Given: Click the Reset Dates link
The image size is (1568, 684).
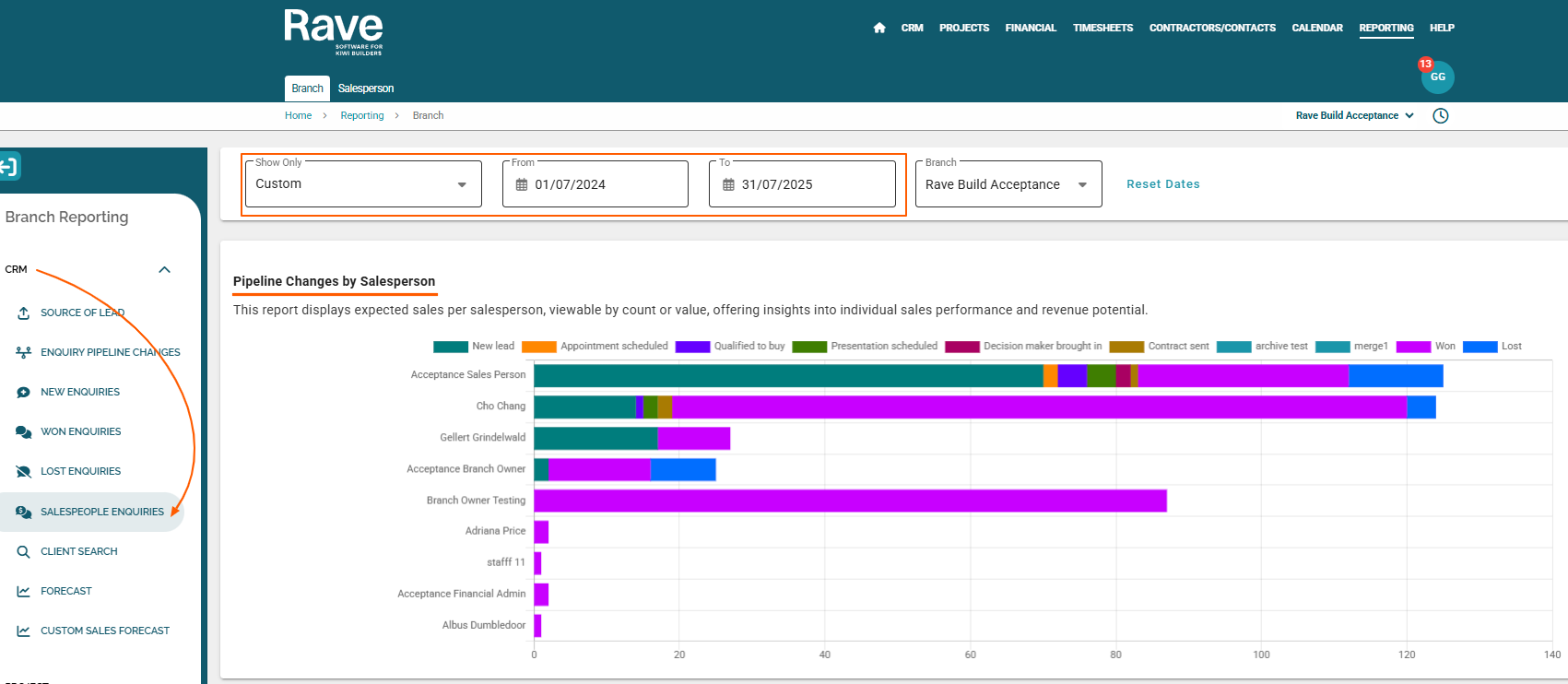Looking at the screenshot, I should click(1163, 184).
